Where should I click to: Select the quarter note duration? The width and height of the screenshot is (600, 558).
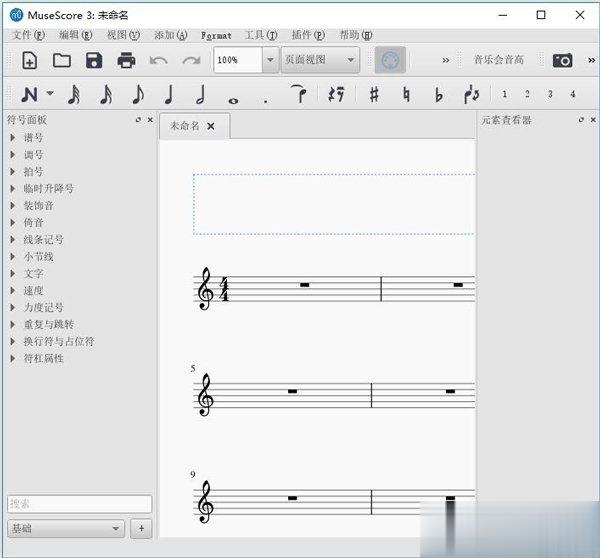tap(169, 94)
